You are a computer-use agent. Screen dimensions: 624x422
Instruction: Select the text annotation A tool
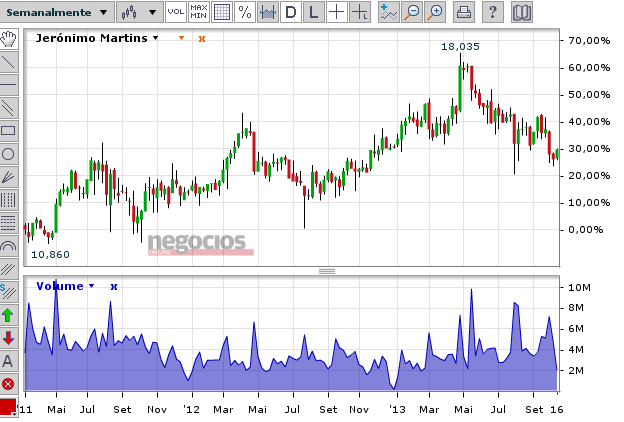(x=8, y=361)
